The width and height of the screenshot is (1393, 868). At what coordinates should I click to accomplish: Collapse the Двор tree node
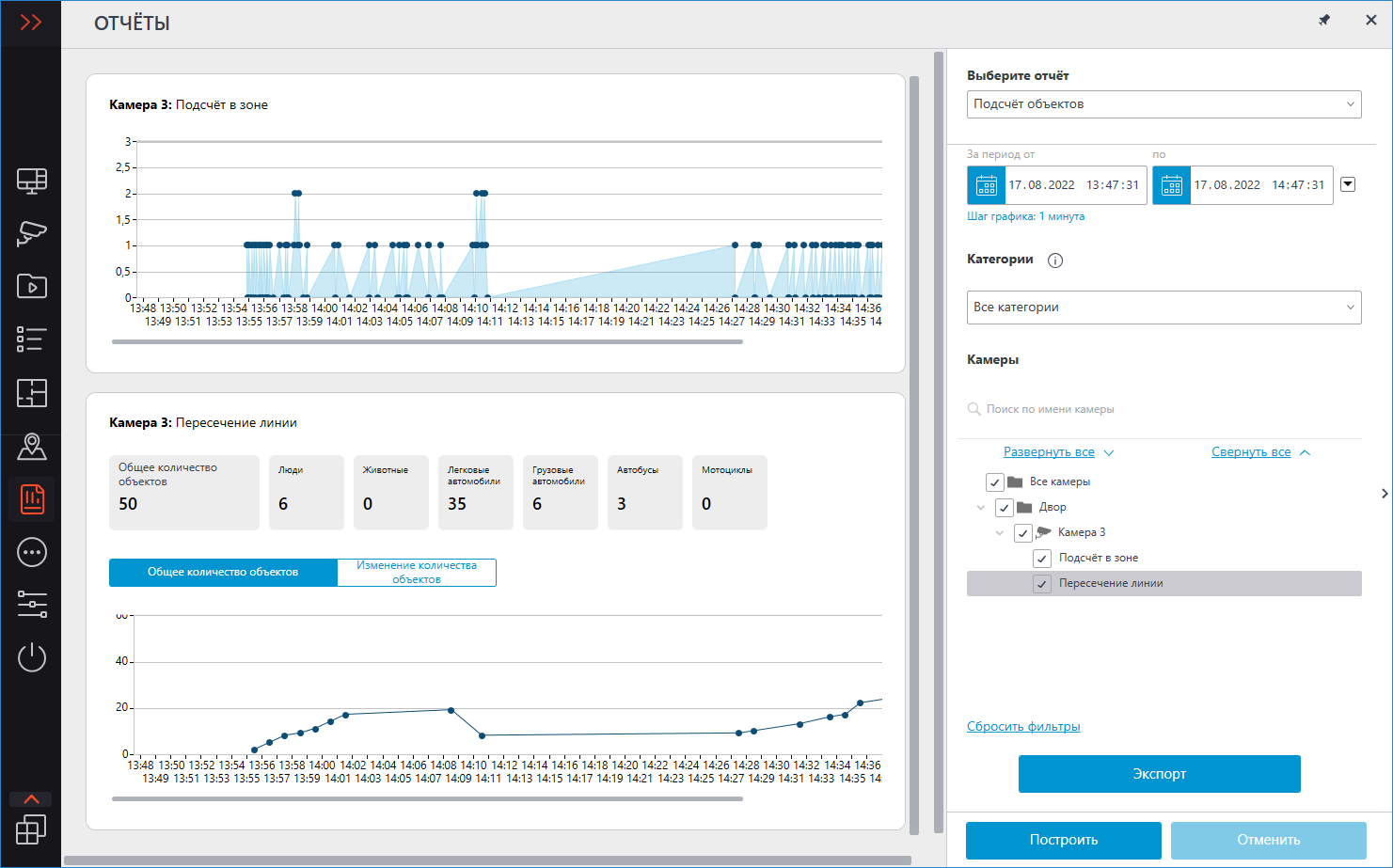(980, 508)
